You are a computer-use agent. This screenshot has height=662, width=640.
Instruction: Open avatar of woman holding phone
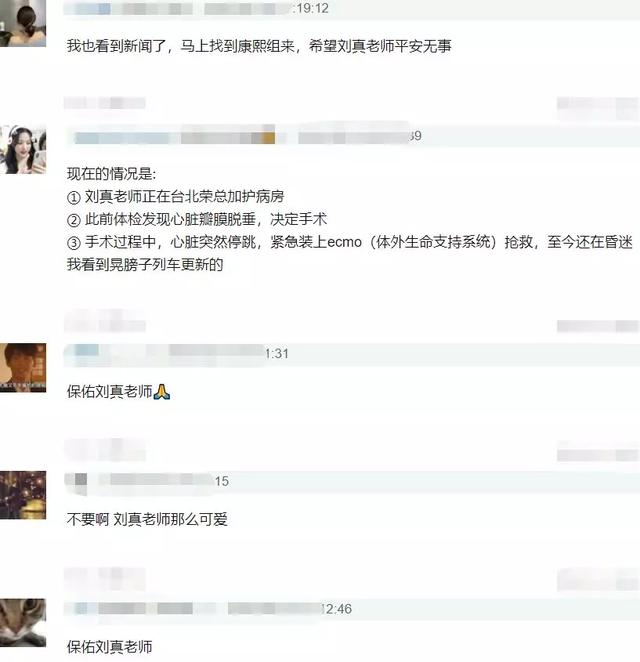[23, 149]
